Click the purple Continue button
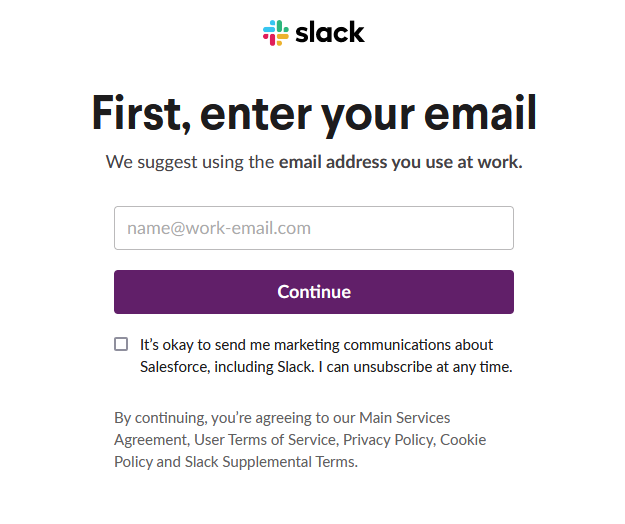Screen dimensions: 625x524 [x=314, y=292]
